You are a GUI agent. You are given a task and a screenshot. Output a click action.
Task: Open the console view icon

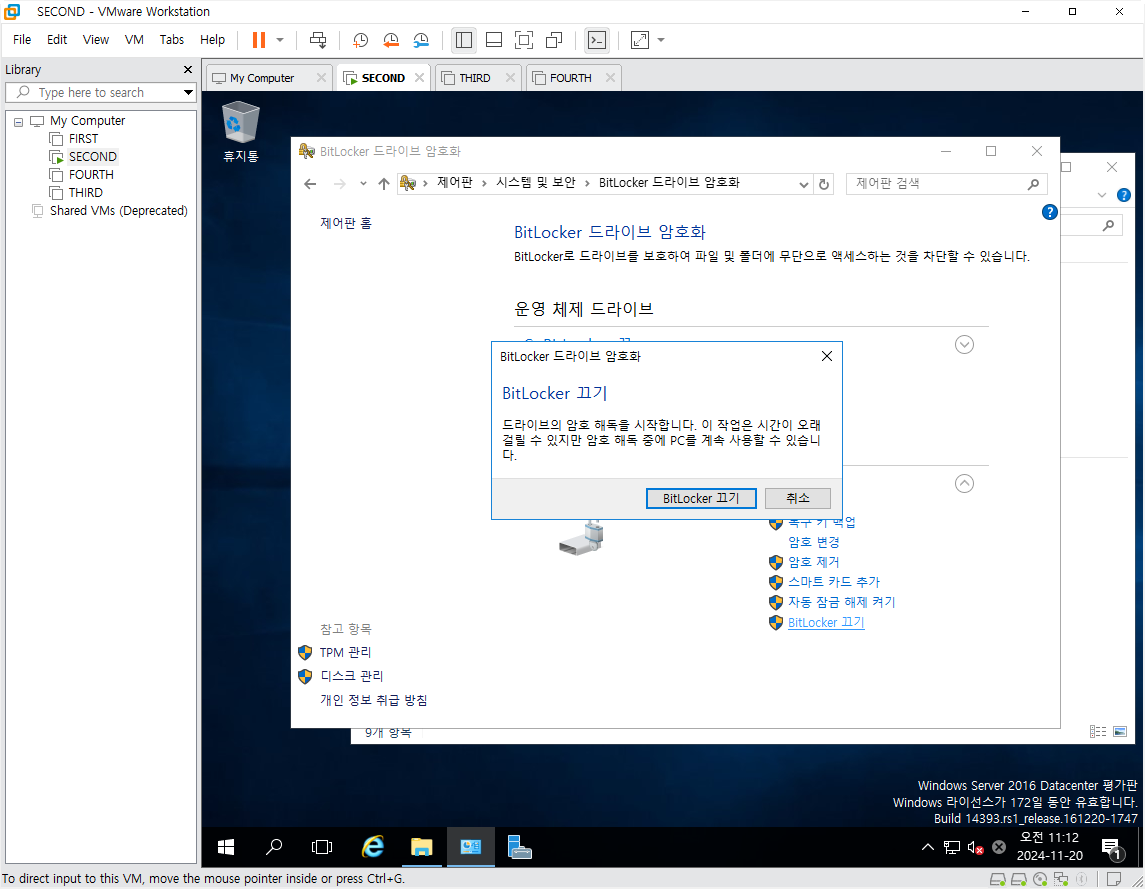pos(597,40)
